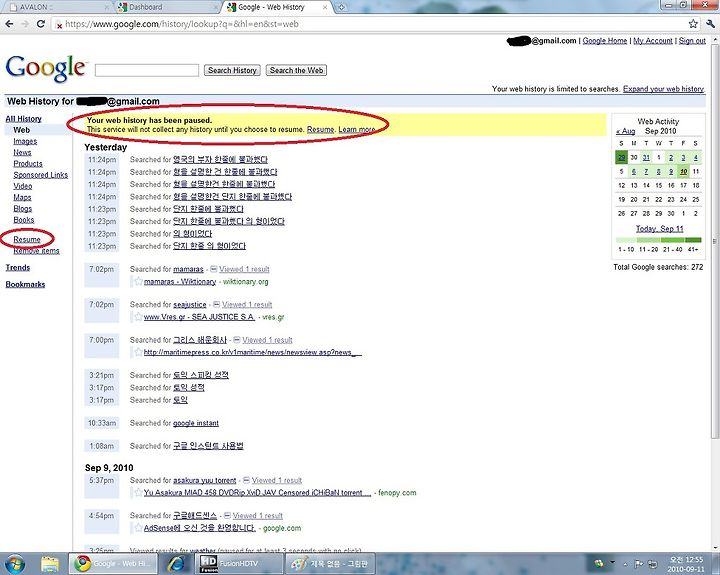Click the Chrome Web History taskbar button
This screenshot has height=575, width=720.
[x=113, y=564]
